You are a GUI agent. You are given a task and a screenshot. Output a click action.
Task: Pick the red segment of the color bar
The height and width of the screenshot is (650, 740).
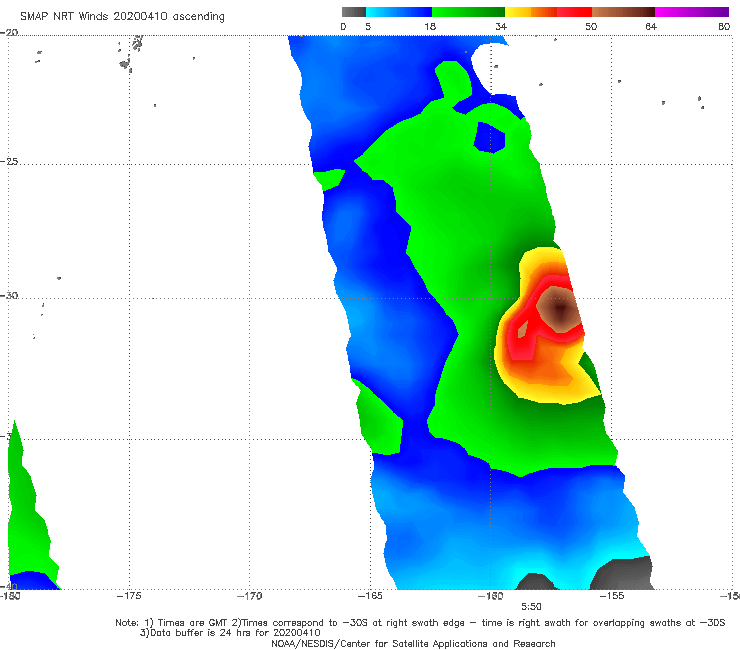point(574,12)
